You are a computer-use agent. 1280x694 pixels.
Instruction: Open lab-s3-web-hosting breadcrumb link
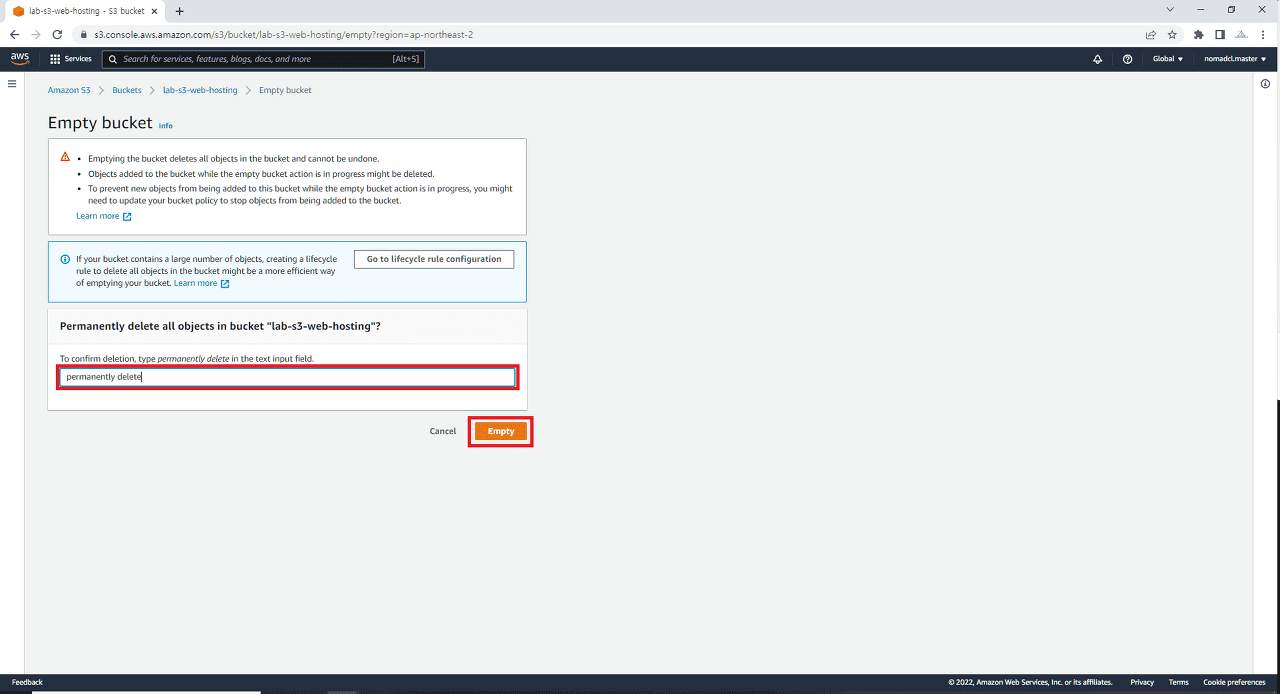click(200, 90)
